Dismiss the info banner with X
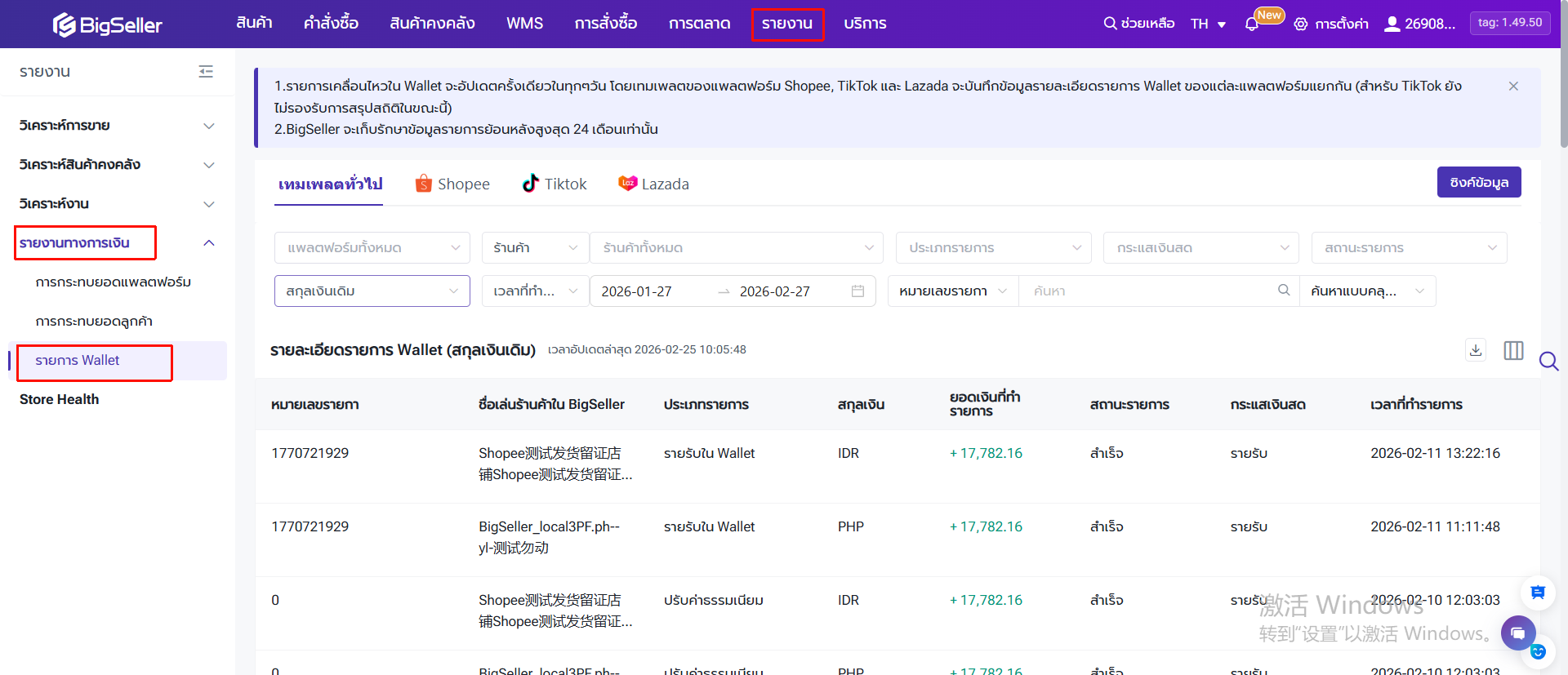 (1513, 87)
